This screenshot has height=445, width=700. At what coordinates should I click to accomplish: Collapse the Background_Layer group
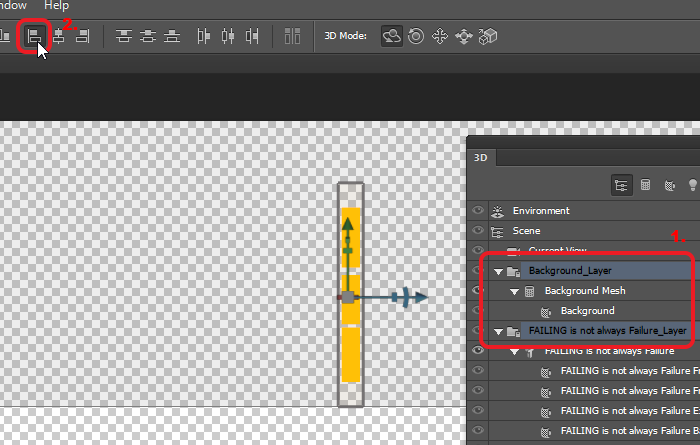tap(498, 271)
